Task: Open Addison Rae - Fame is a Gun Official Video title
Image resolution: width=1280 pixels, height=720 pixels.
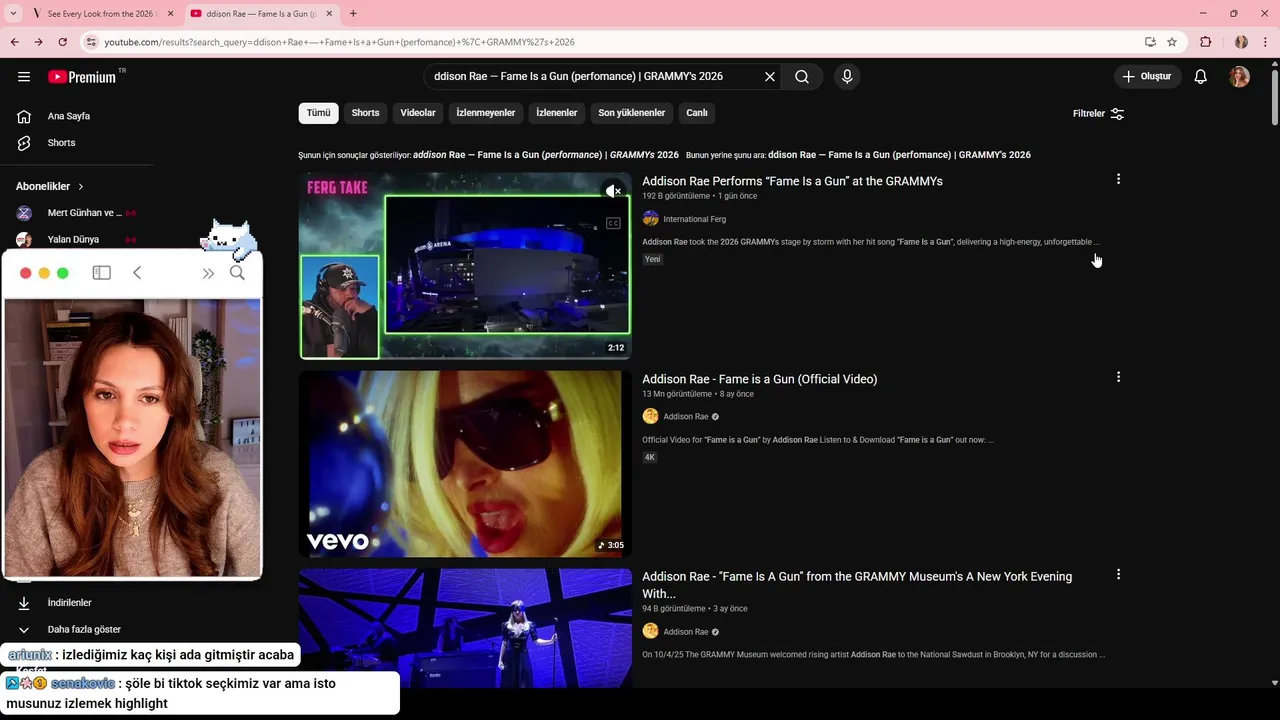Action: 760,379
